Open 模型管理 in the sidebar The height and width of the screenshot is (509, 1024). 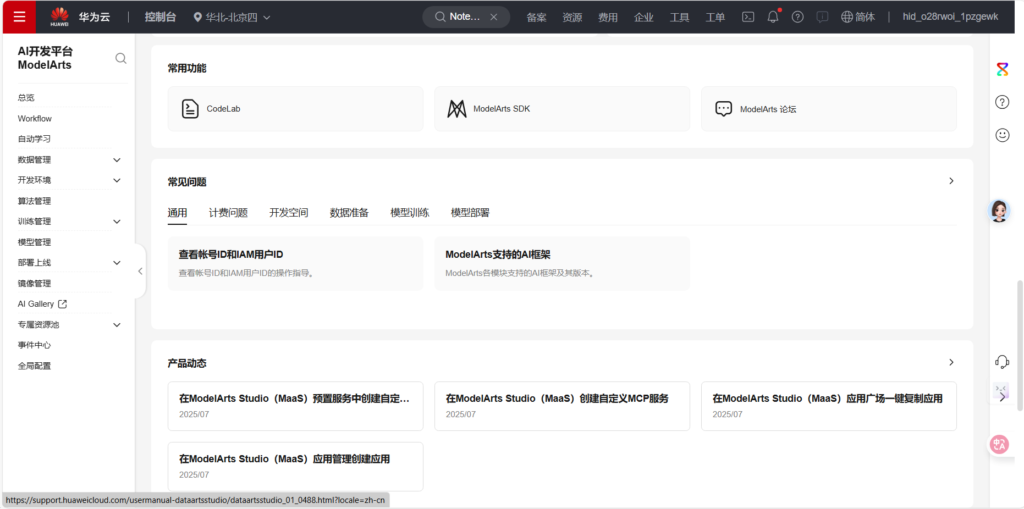tap(34, 242)
